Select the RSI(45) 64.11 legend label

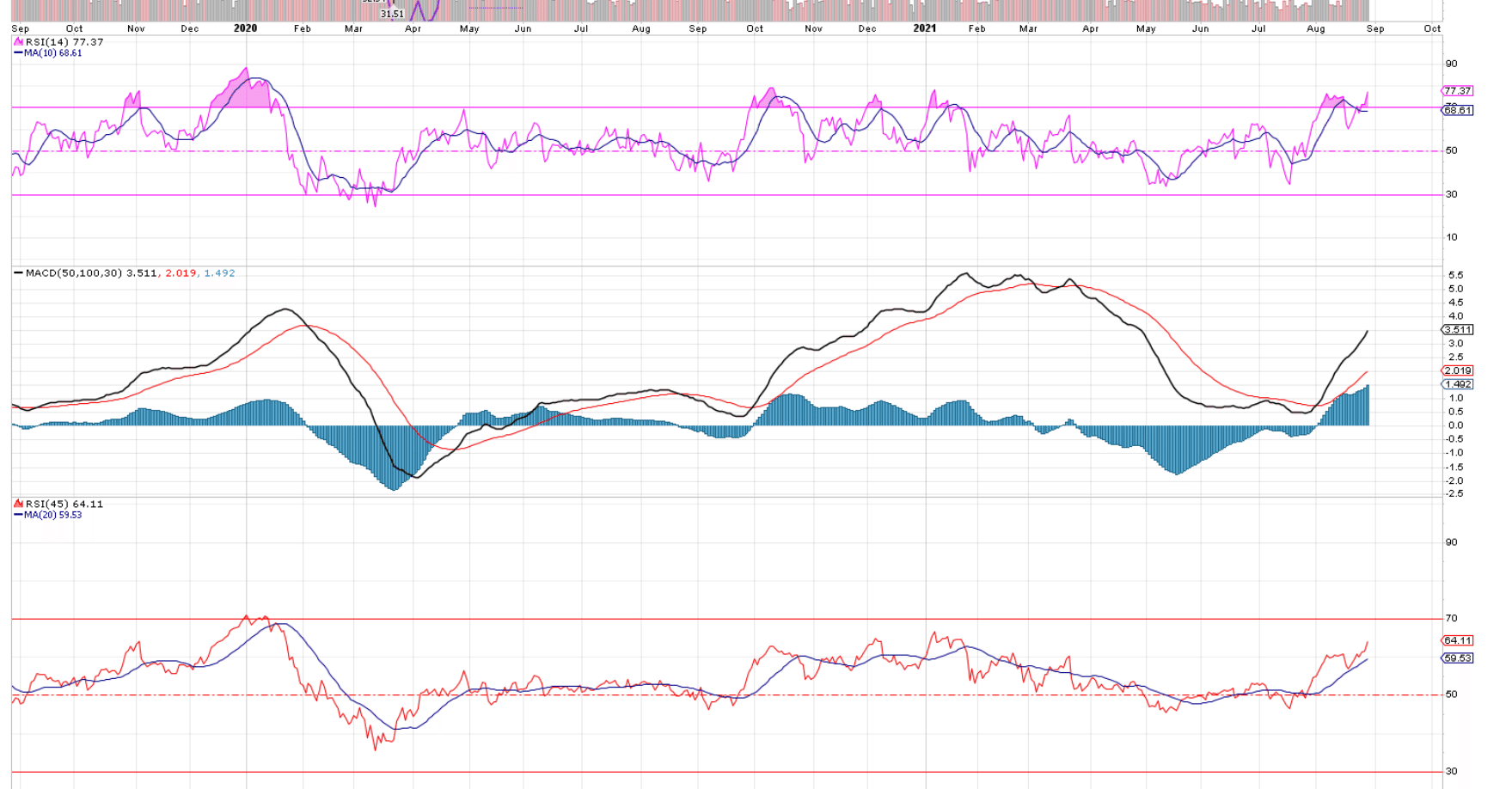pyautogui.click(x=64, y=504)
